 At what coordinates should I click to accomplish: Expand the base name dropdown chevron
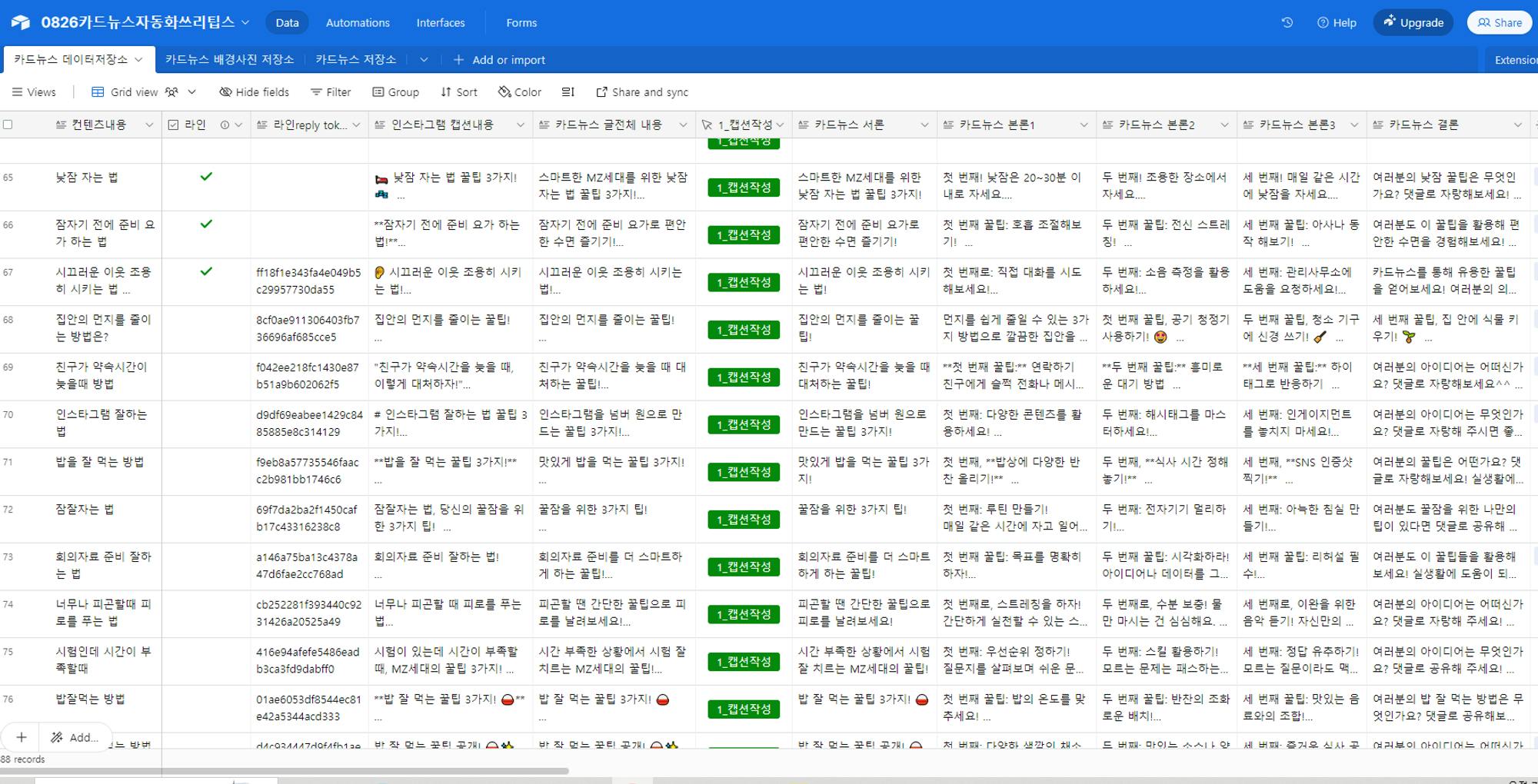click(245, 23)
